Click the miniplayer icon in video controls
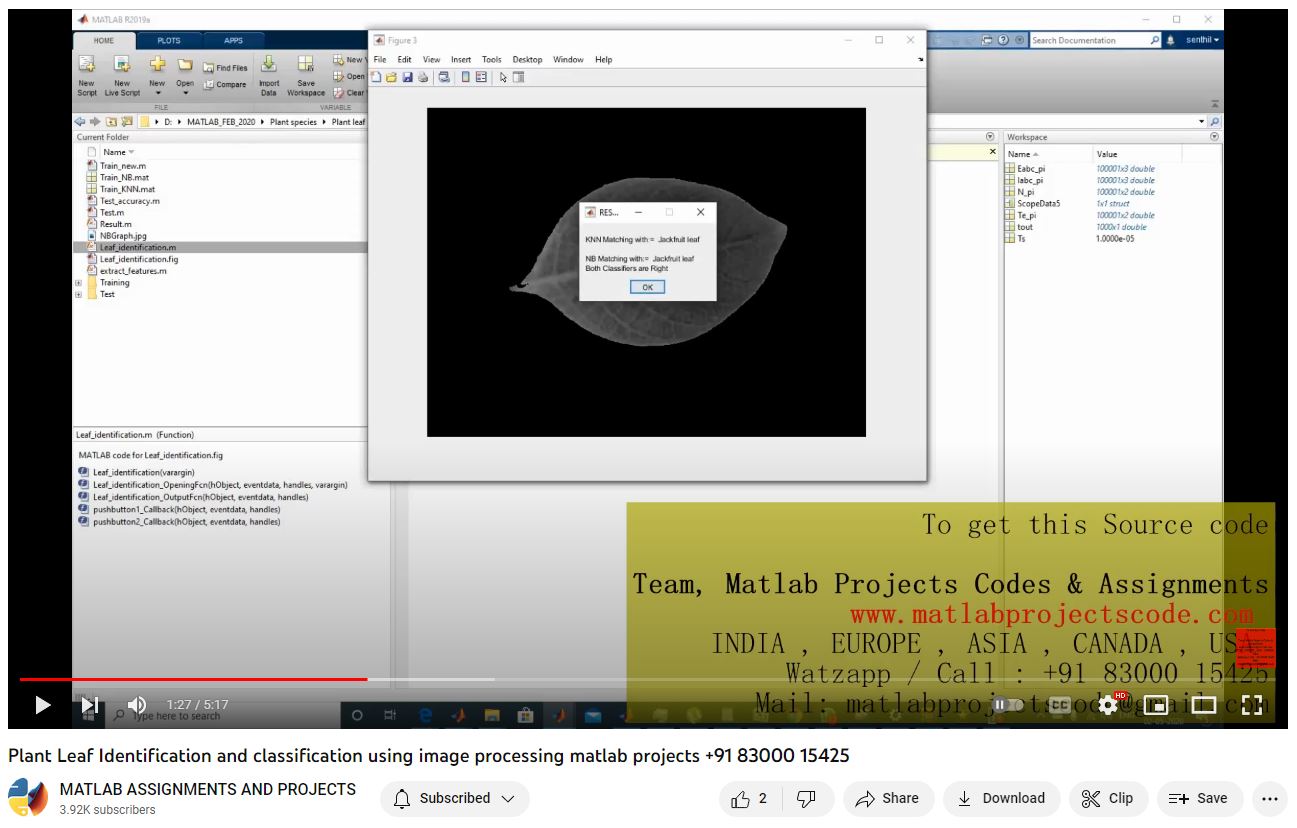The height and width of the screenshot is (828, 1297). coord(1156,705)
